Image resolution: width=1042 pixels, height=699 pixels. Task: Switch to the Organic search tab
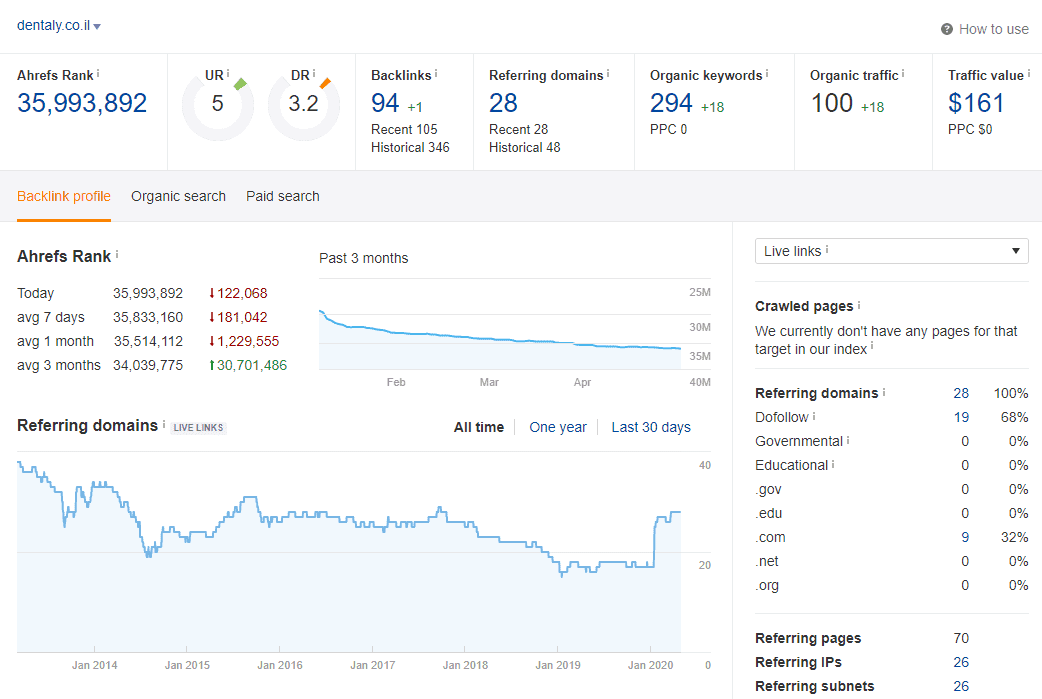click(x=178, y=197)
